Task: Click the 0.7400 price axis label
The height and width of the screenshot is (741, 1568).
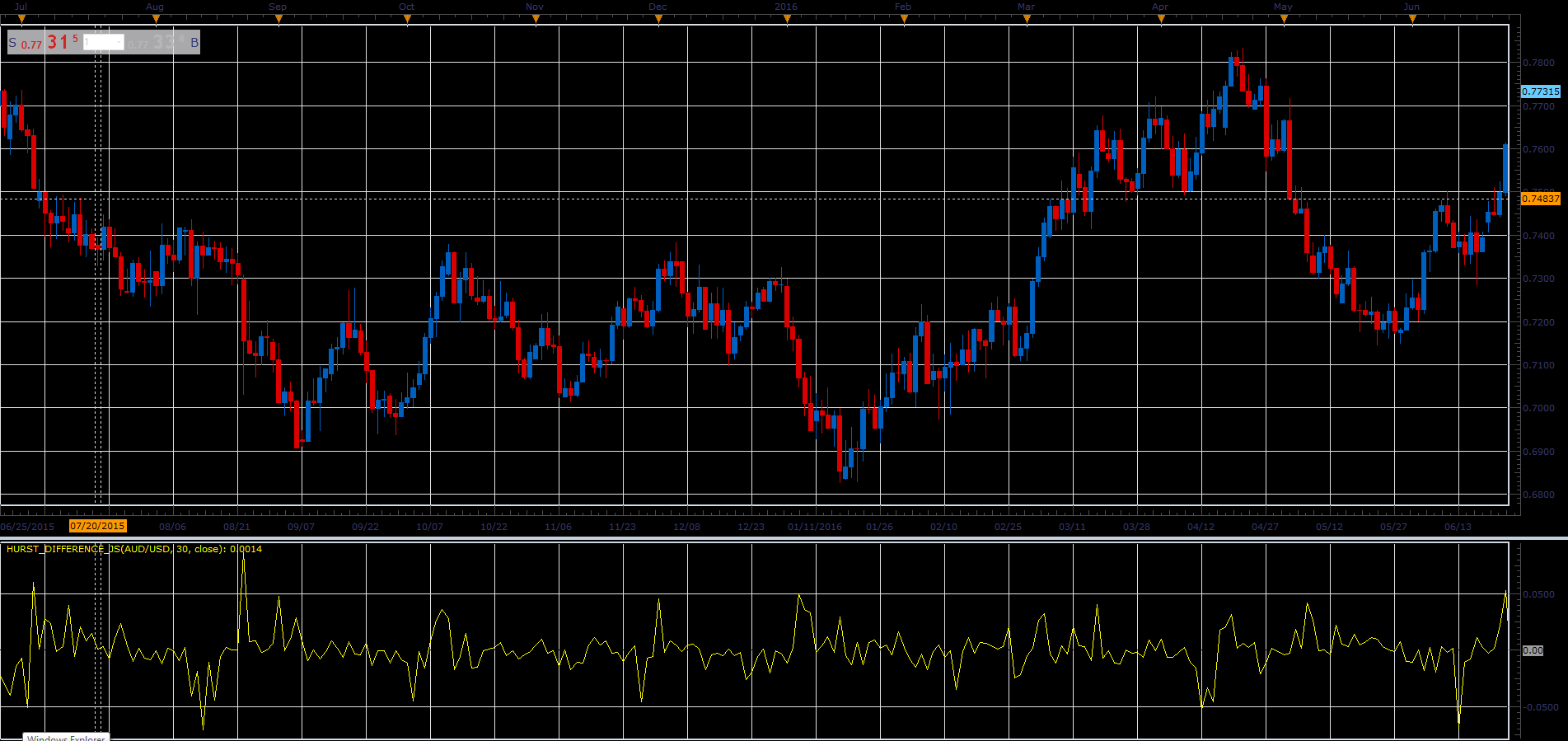Action: pyautogui.click(x=1538, y=236)
